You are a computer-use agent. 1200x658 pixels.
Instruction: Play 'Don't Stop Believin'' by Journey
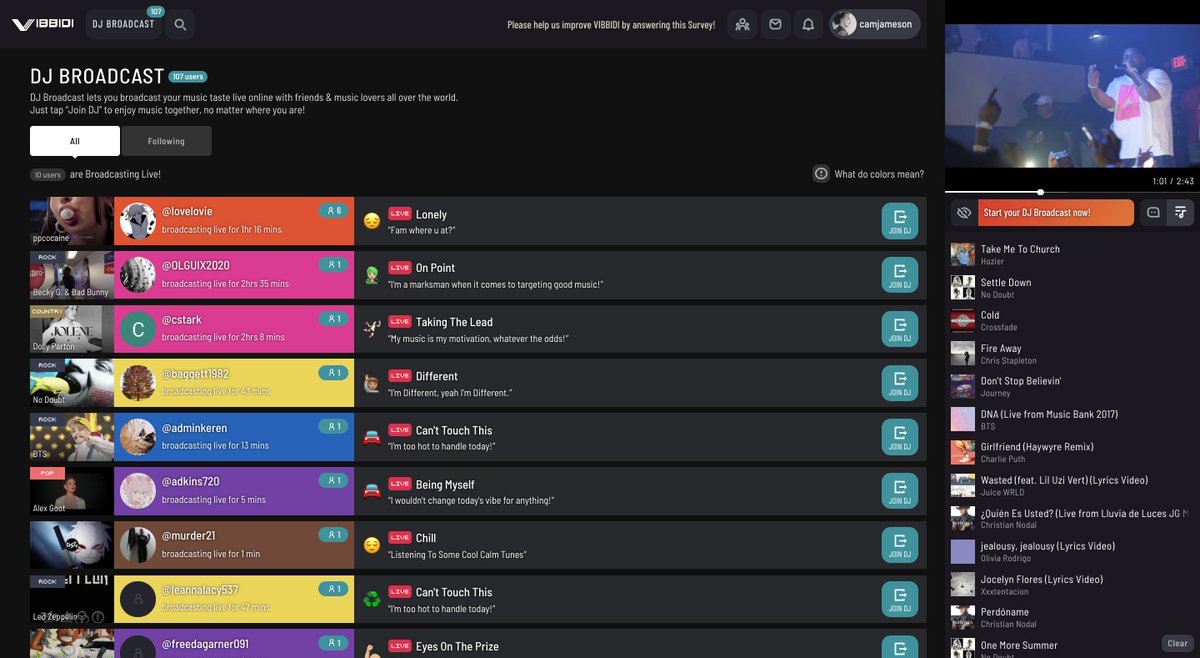coord(1072,387)
